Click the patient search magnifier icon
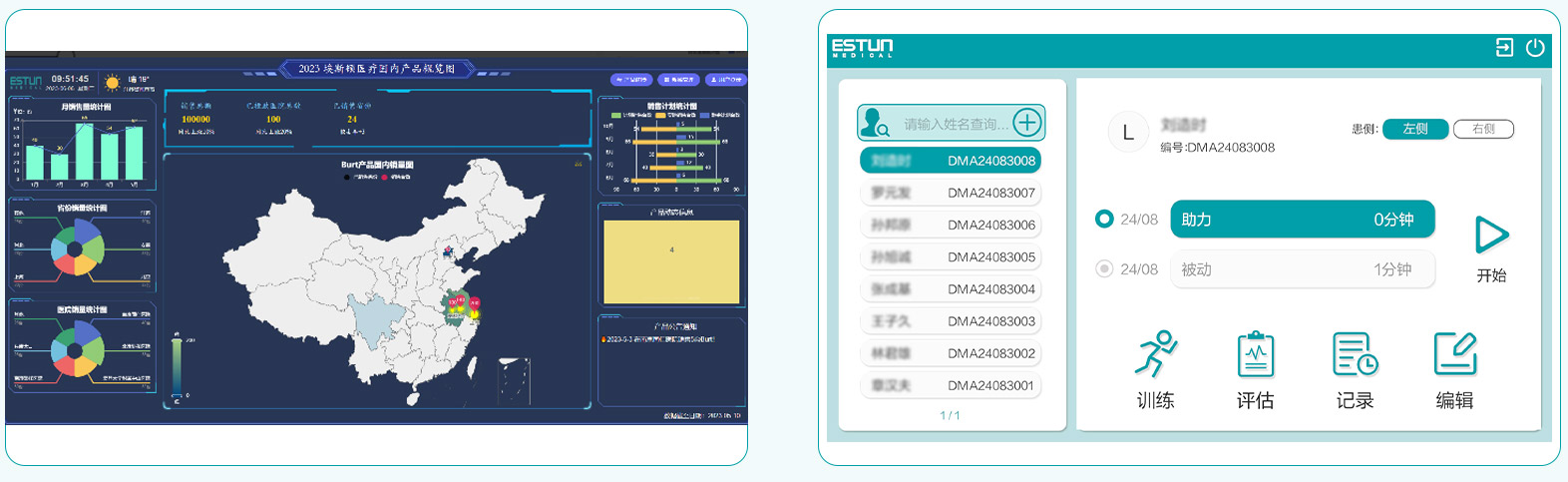The width and height of the screenshot is (1568, 482). (x=876, y=124)
